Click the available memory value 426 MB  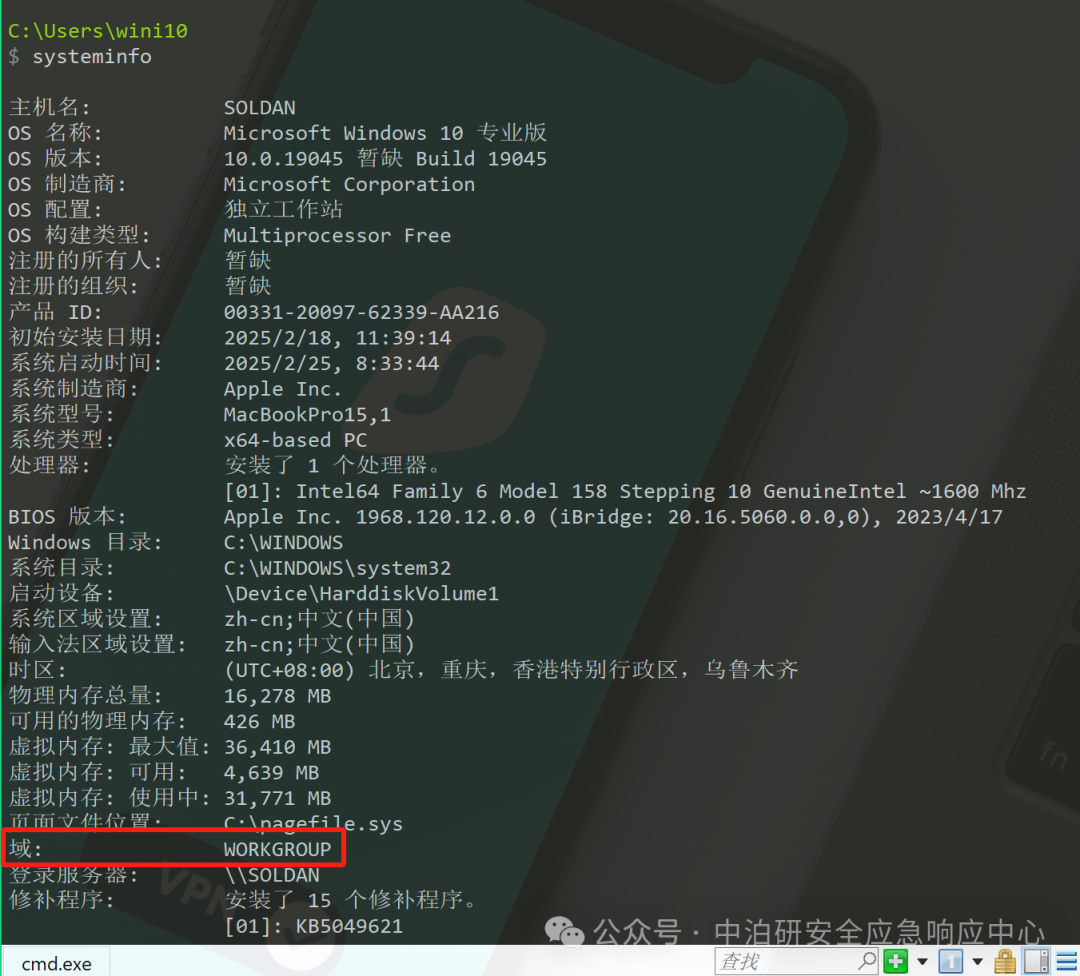click(259, 721)
